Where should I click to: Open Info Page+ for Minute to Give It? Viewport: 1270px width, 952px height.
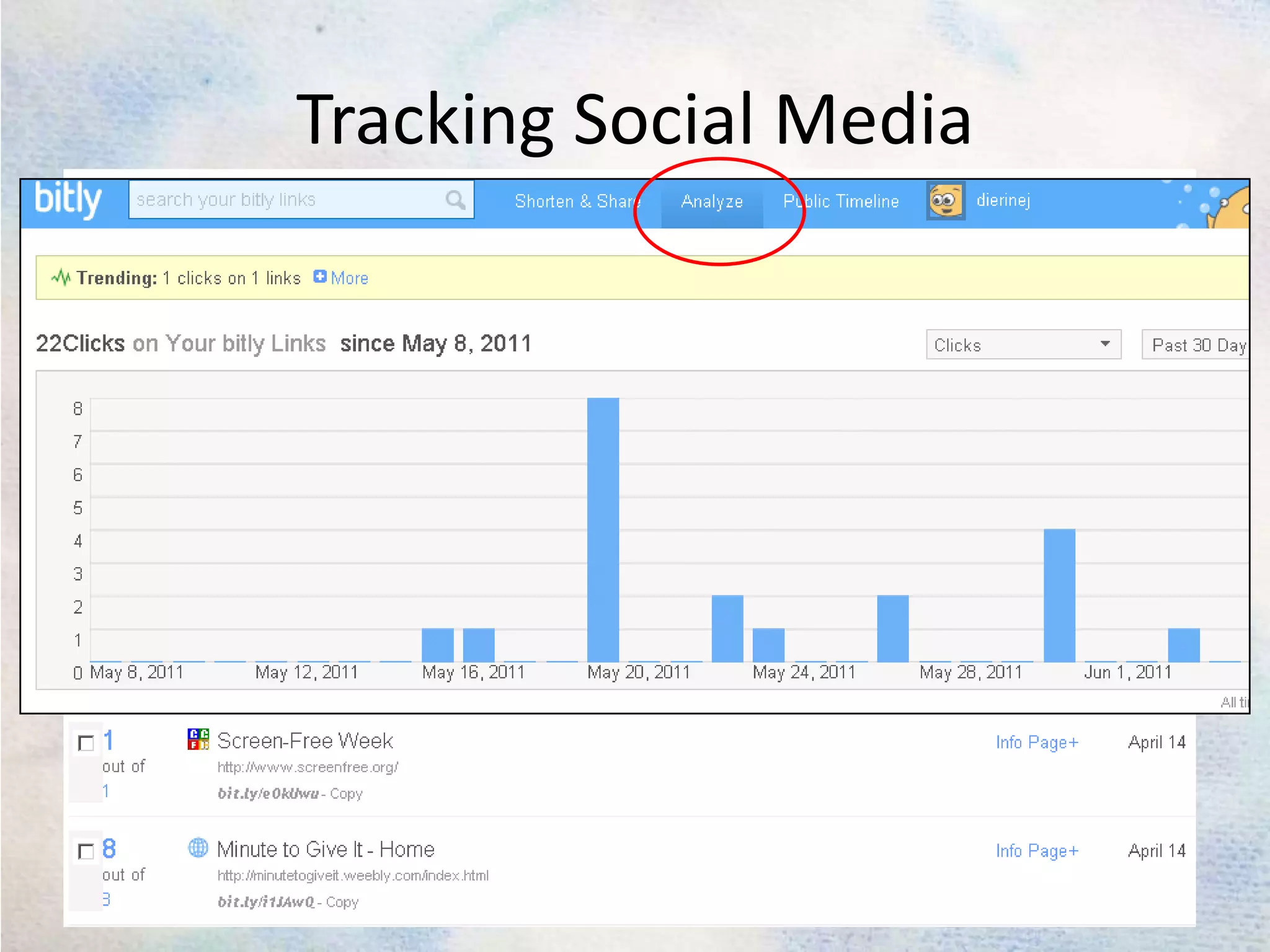click(1037, 850)
